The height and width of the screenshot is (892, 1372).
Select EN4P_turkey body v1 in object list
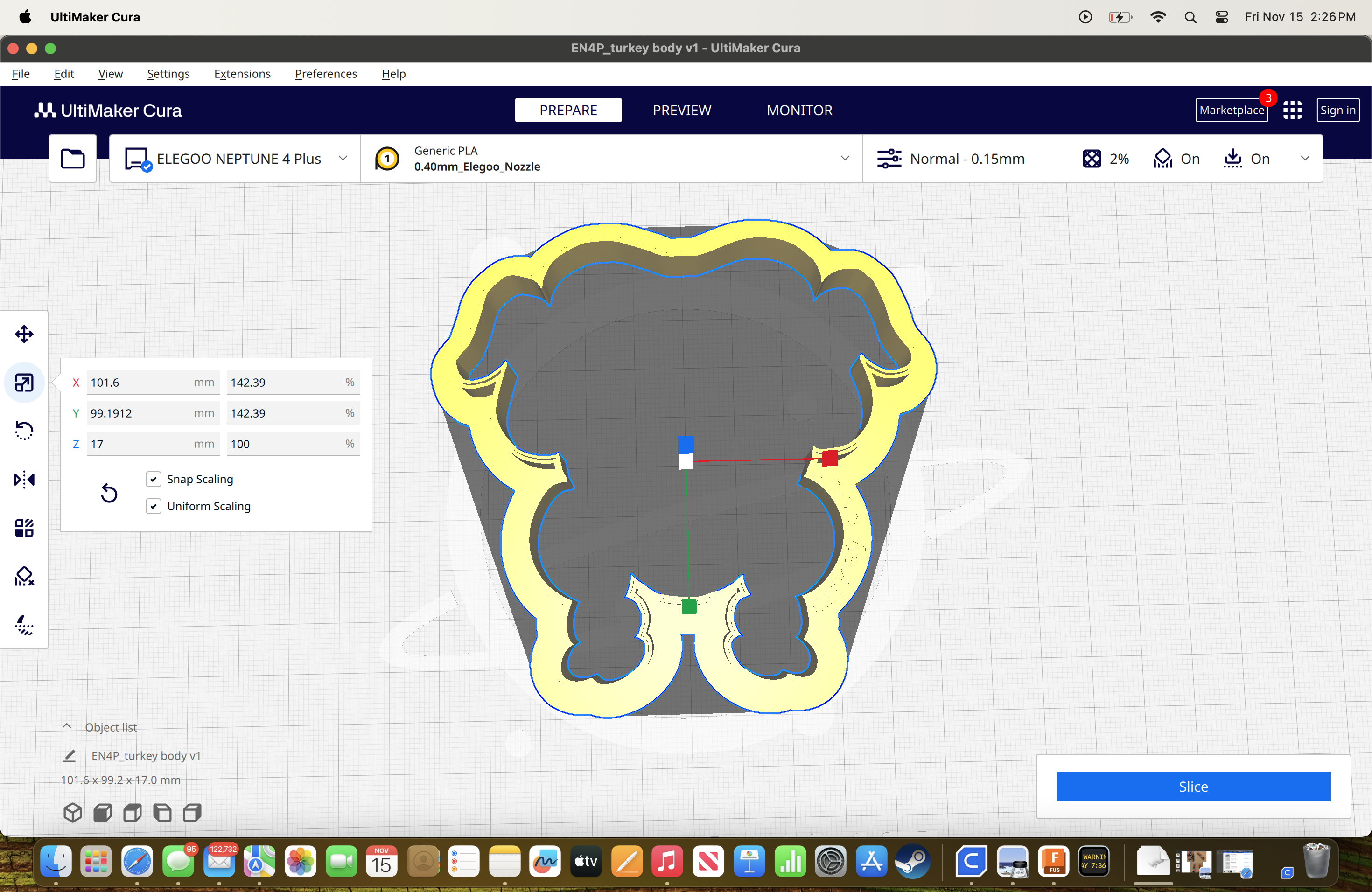click(x=146, y=755)
